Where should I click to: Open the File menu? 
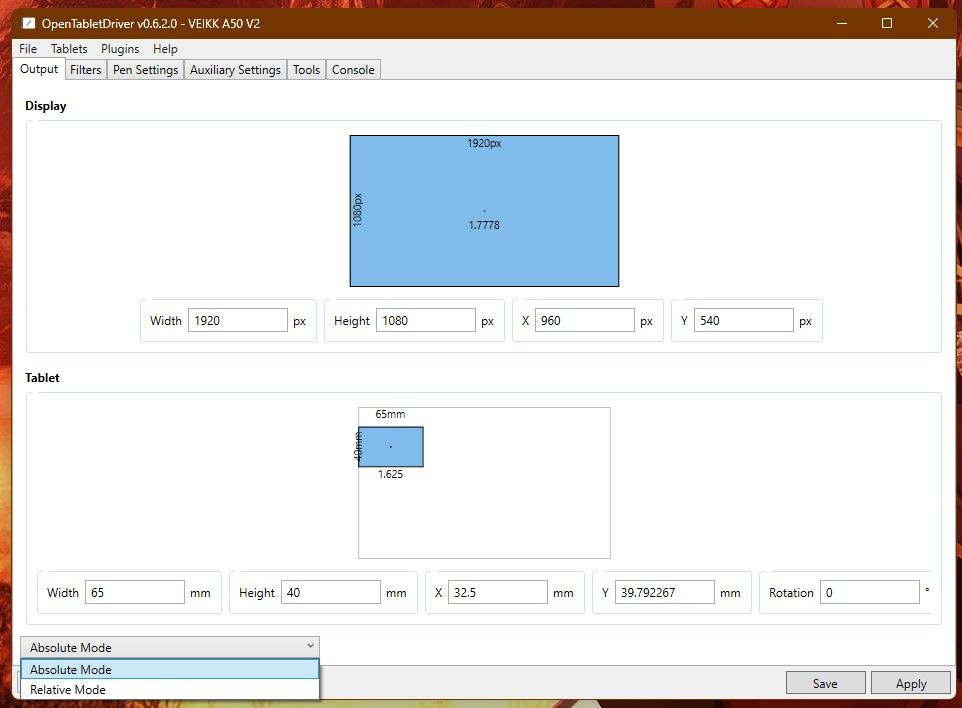pyautogui.click(x=28, y=48)
